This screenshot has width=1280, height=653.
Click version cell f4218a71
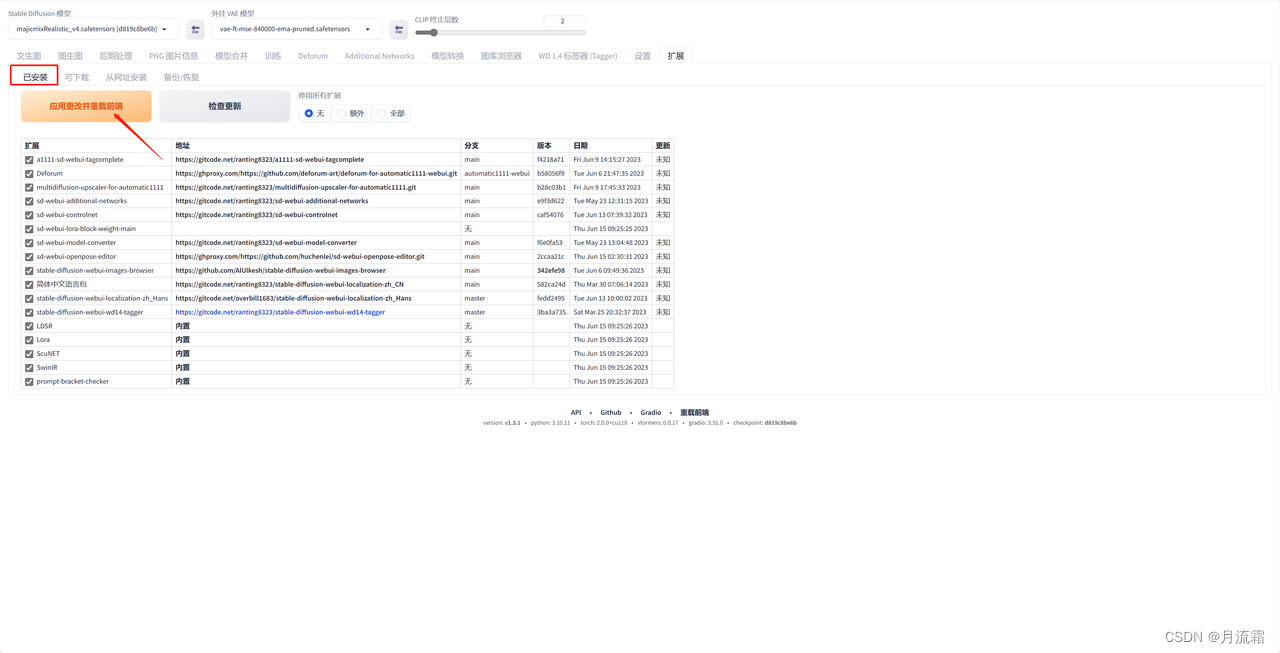click(x=550, y=159)
